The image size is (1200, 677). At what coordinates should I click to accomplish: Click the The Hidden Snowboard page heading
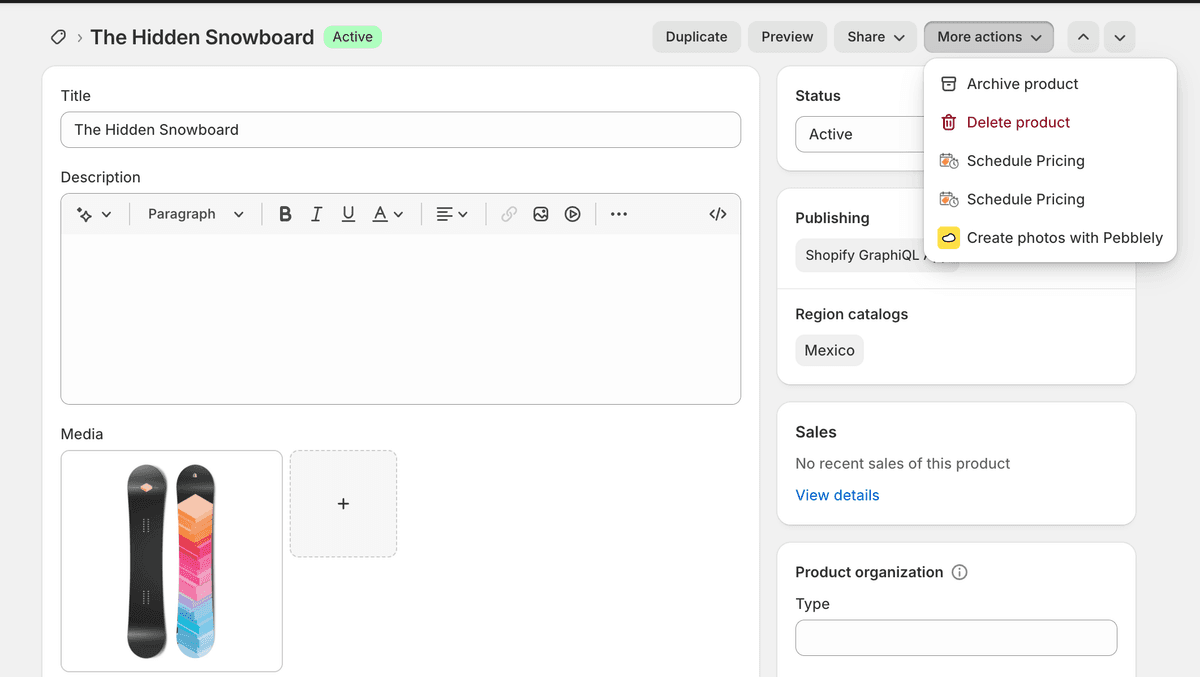[x=202, y=37]
